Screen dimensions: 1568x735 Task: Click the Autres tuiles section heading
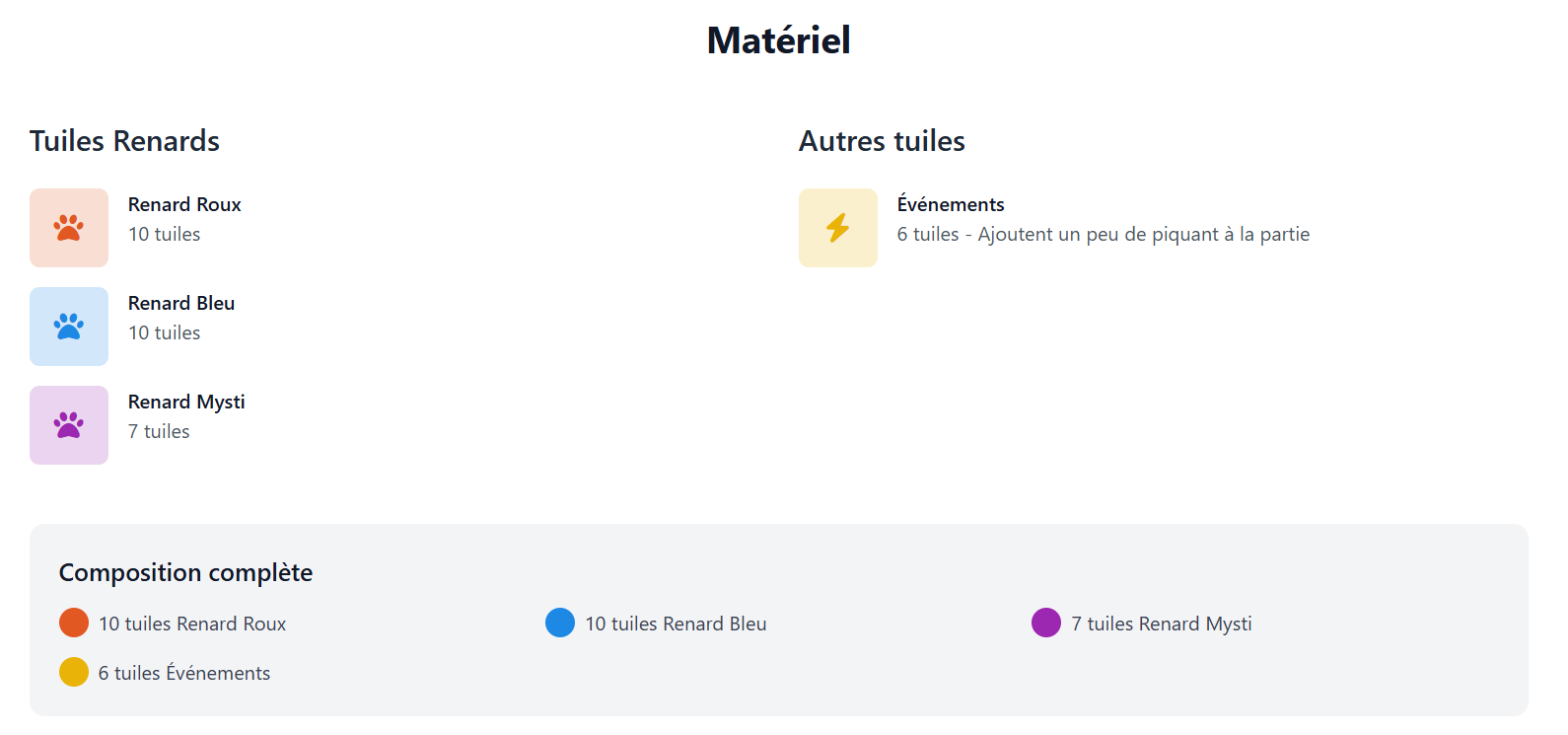pos(882,141)
